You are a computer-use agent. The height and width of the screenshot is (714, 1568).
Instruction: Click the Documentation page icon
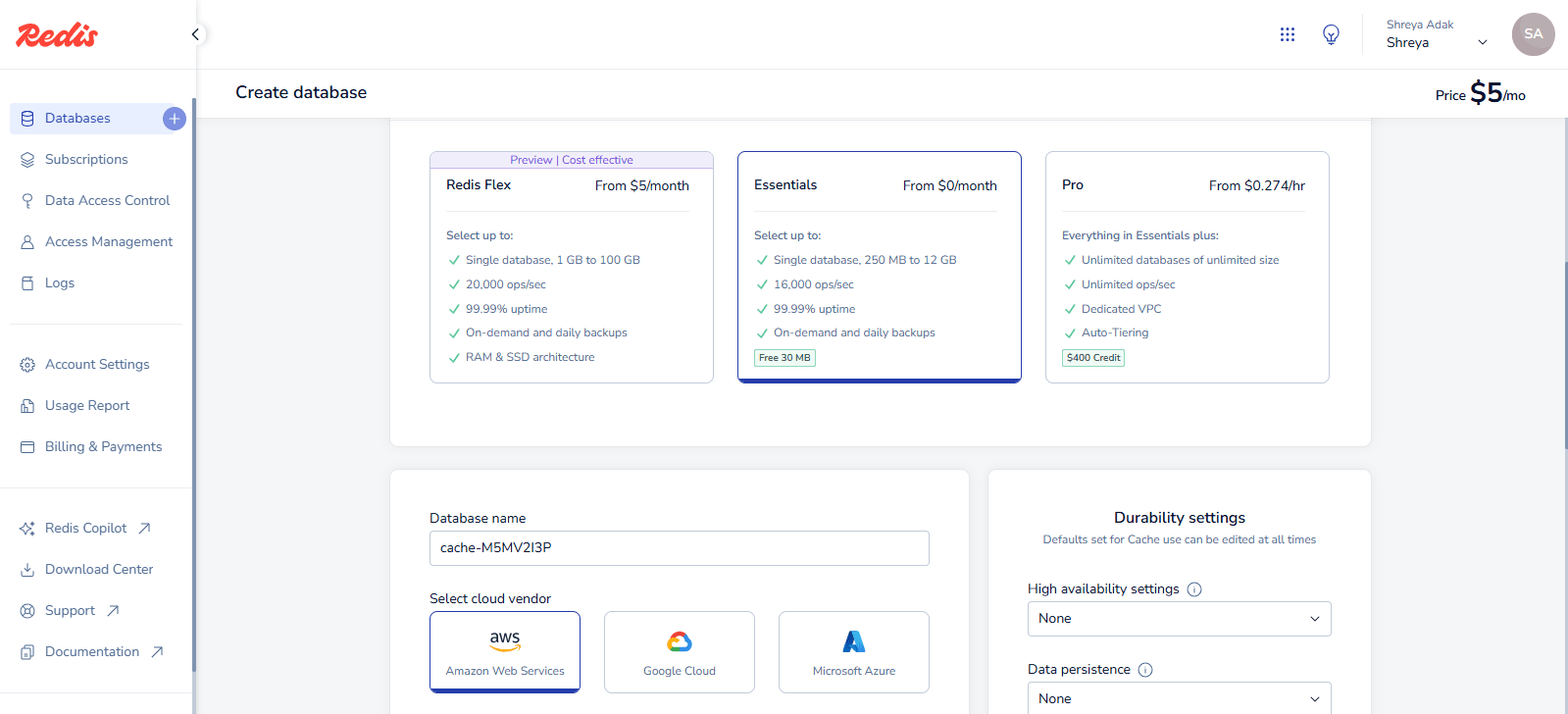tap(27, 652)
